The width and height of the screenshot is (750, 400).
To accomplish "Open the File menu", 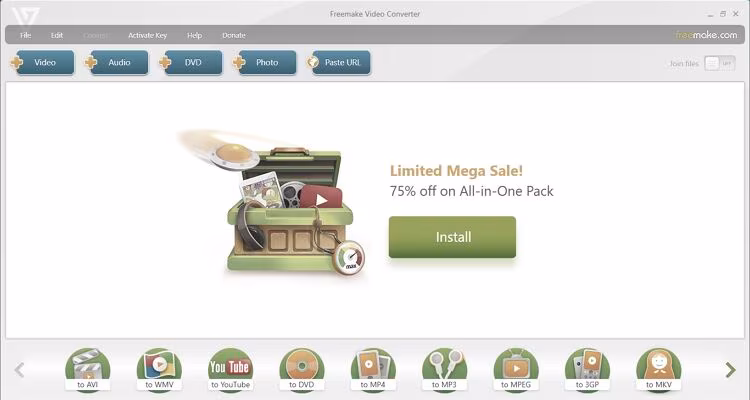I will 25,35.
